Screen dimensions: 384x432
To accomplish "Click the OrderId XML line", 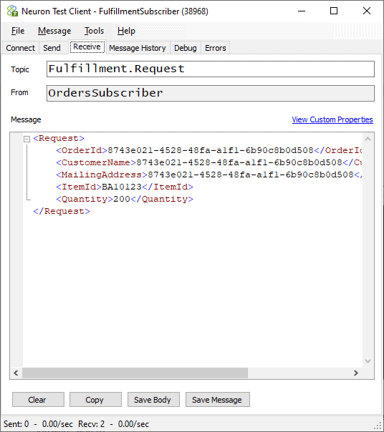I will pos(209,150).
